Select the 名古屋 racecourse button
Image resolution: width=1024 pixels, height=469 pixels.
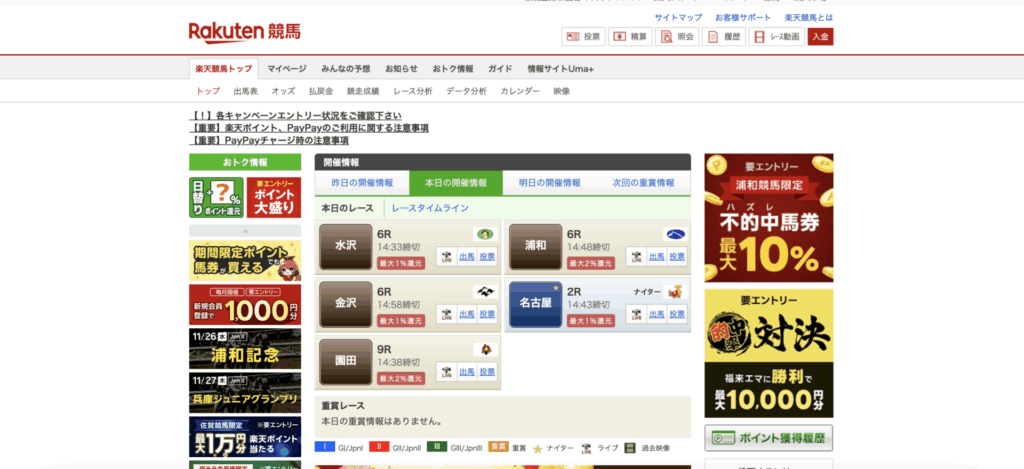[x=535, y=304]
